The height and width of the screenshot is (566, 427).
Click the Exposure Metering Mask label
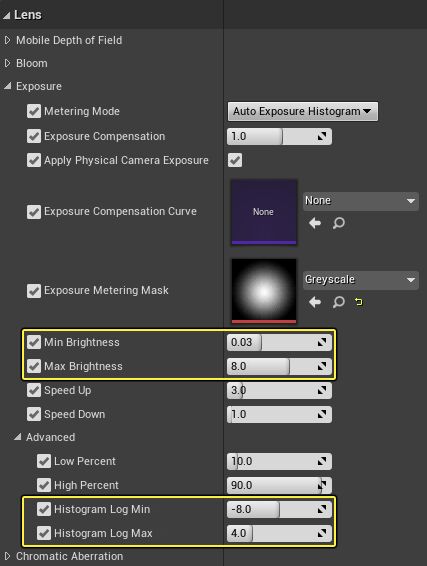pos(106,290)
